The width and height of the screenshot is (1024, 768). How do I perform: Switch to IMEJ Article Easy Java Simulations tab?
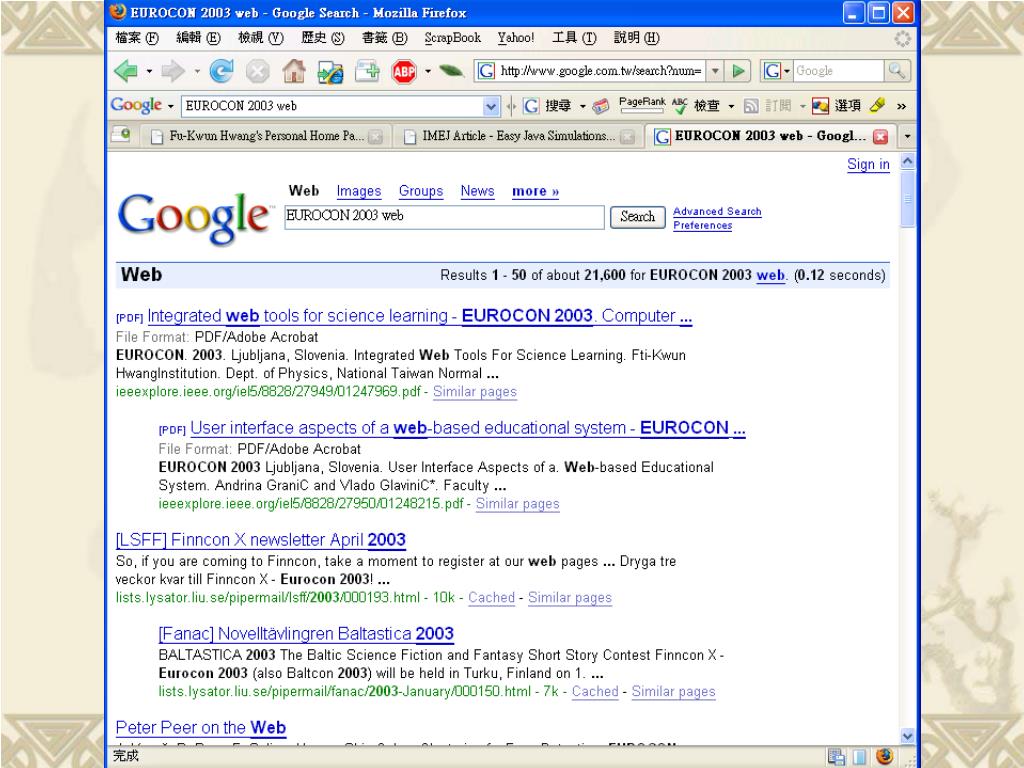(x=519, y=136)
